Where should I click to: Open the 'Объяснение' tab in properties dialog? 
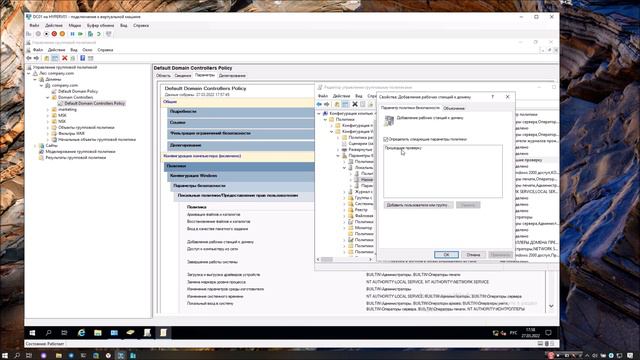coord(454,109)
